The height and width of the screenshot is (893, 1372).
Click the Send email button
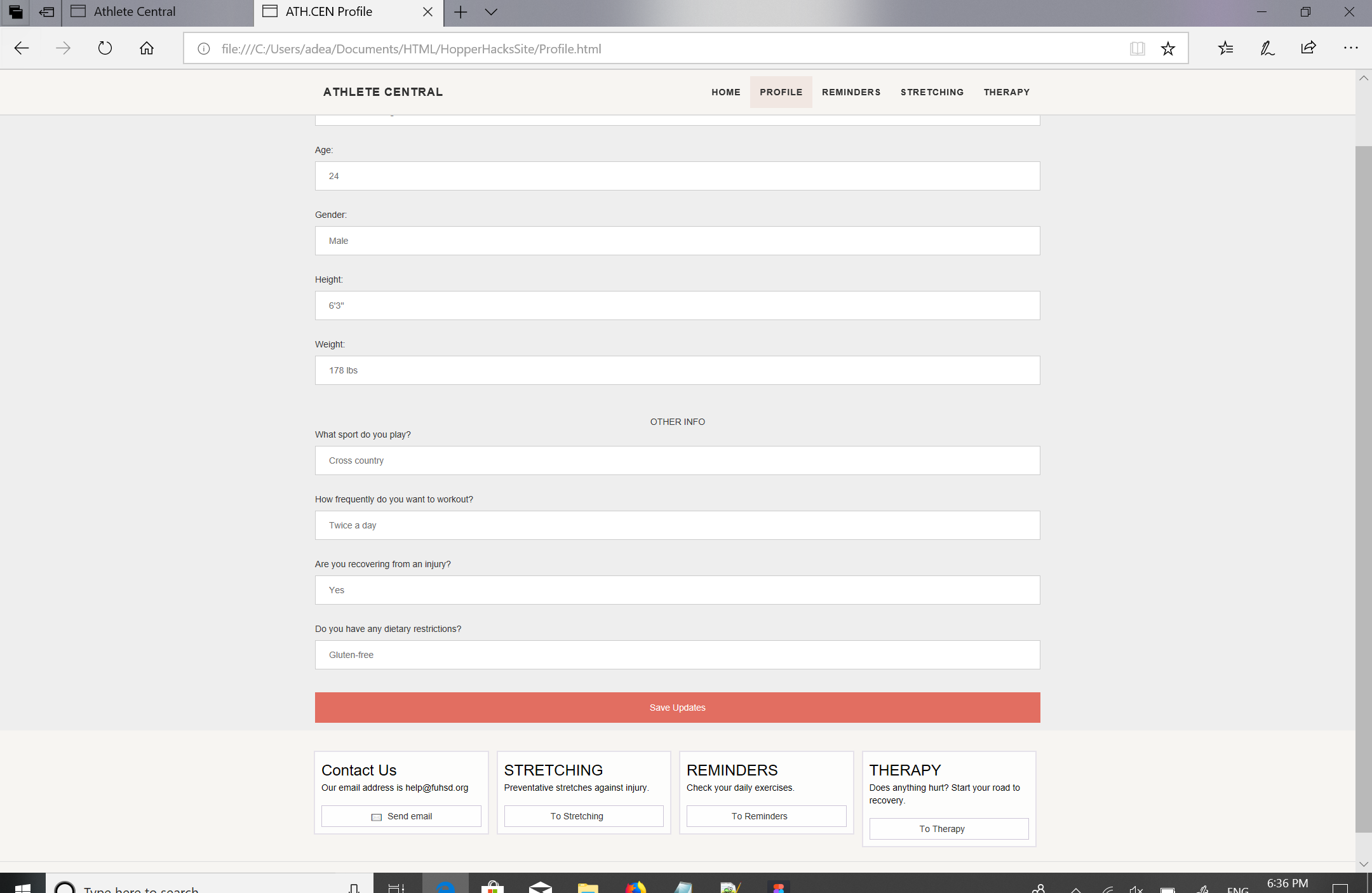[401, 816]
